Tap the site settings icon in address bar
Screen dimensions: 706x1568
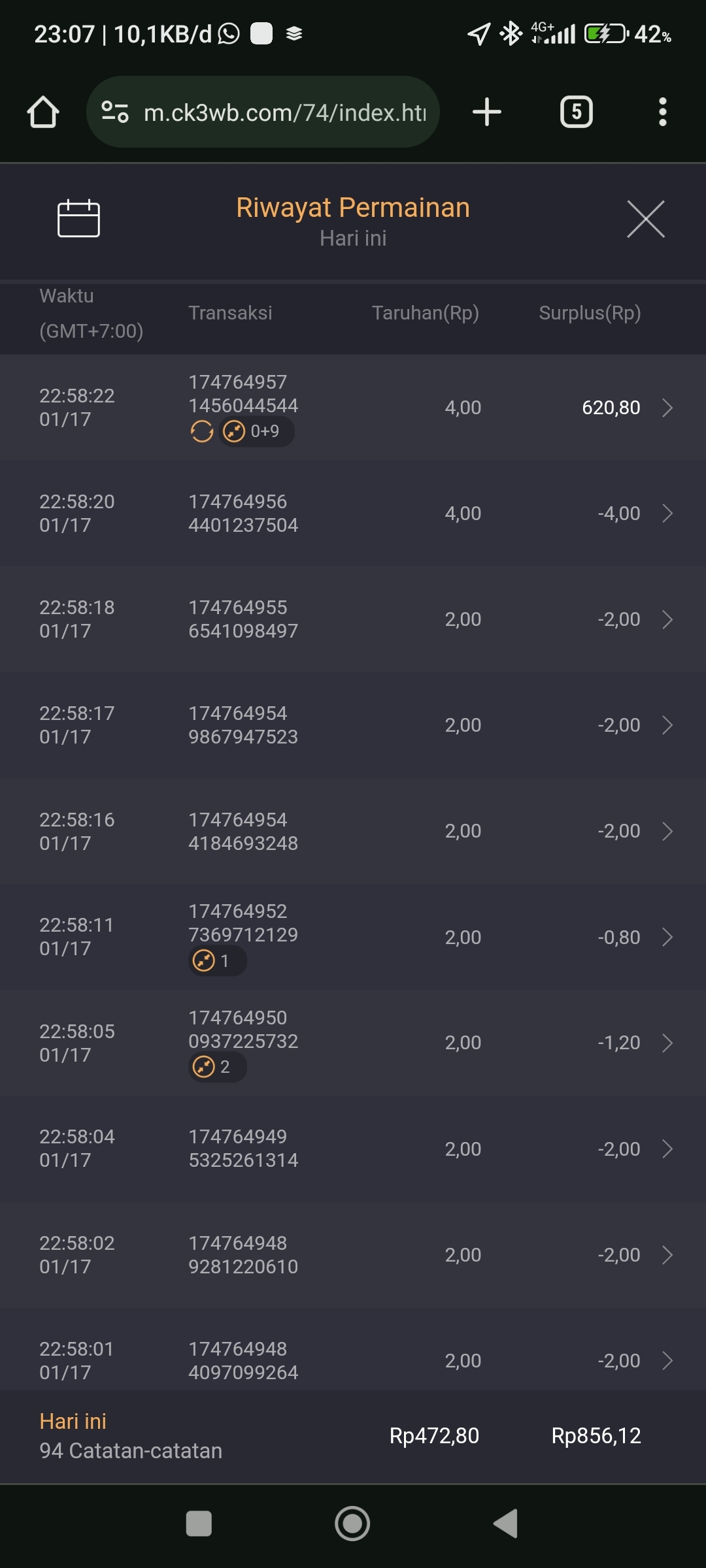(x=115, y=112)
